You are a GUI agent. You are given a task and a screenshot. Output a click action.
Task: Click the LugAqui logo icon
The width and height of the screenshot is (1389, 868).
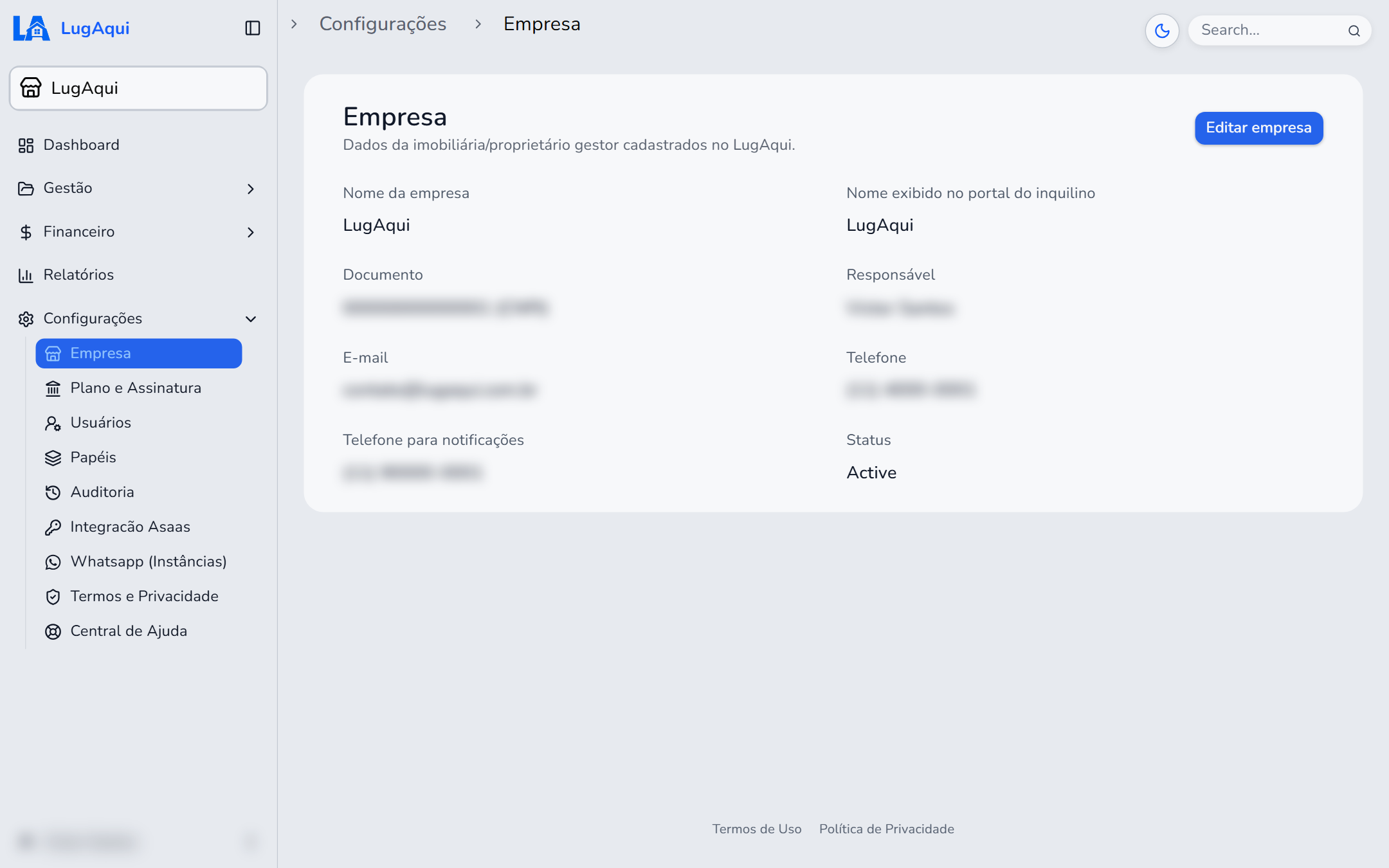[x=31, y=28]
